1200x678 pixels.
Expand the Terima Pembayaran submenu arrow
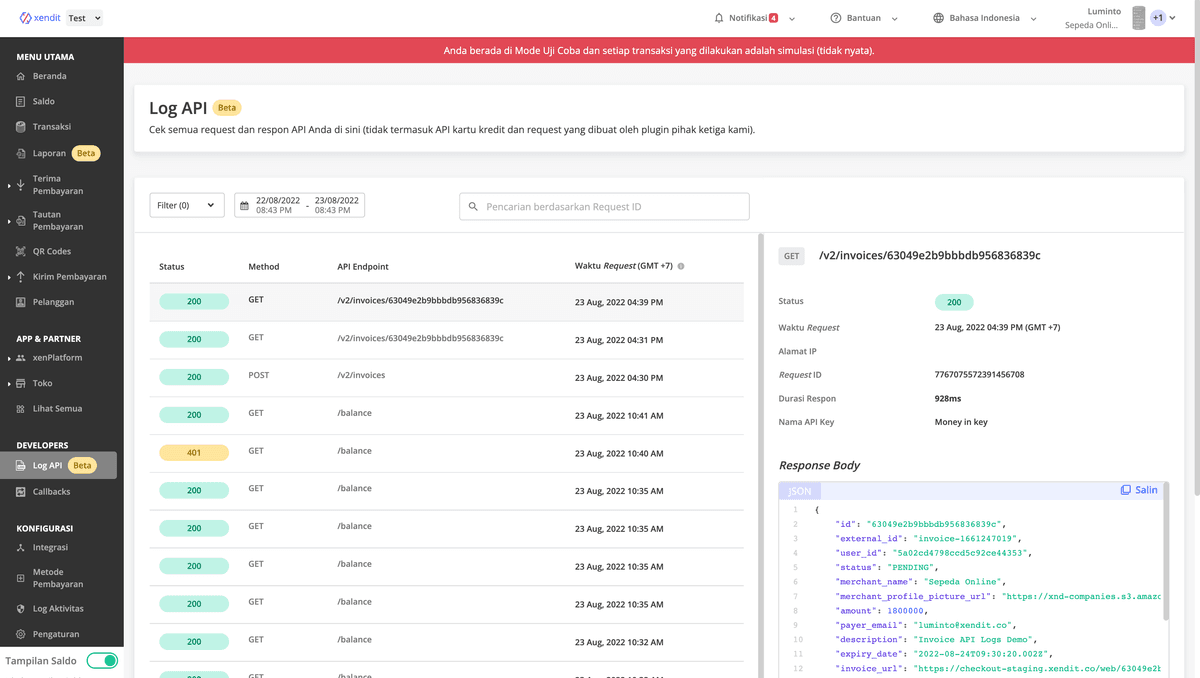pyautogui.click(x=9, y=186)
